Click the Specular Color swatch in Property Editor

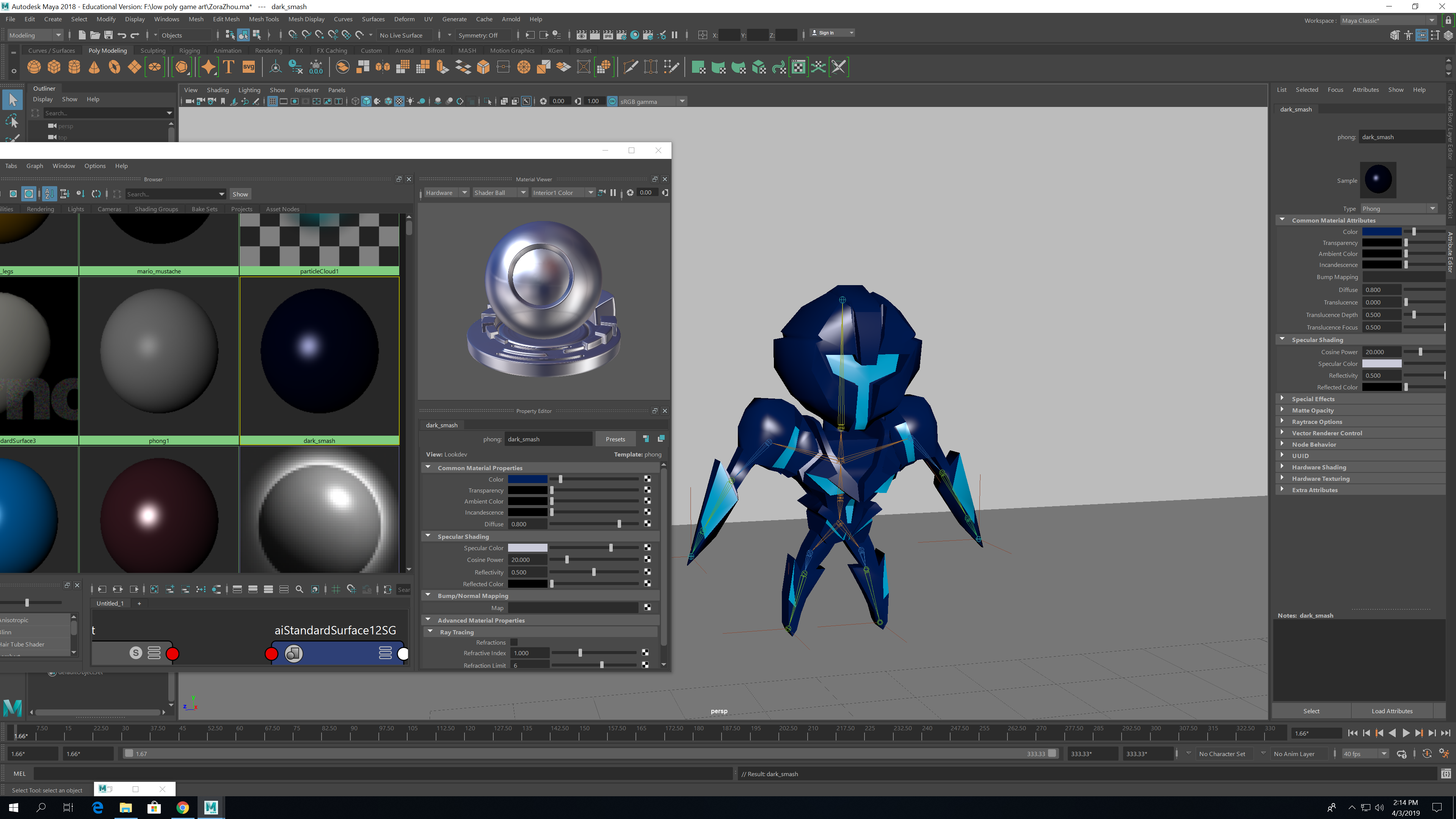coord(527,548)
